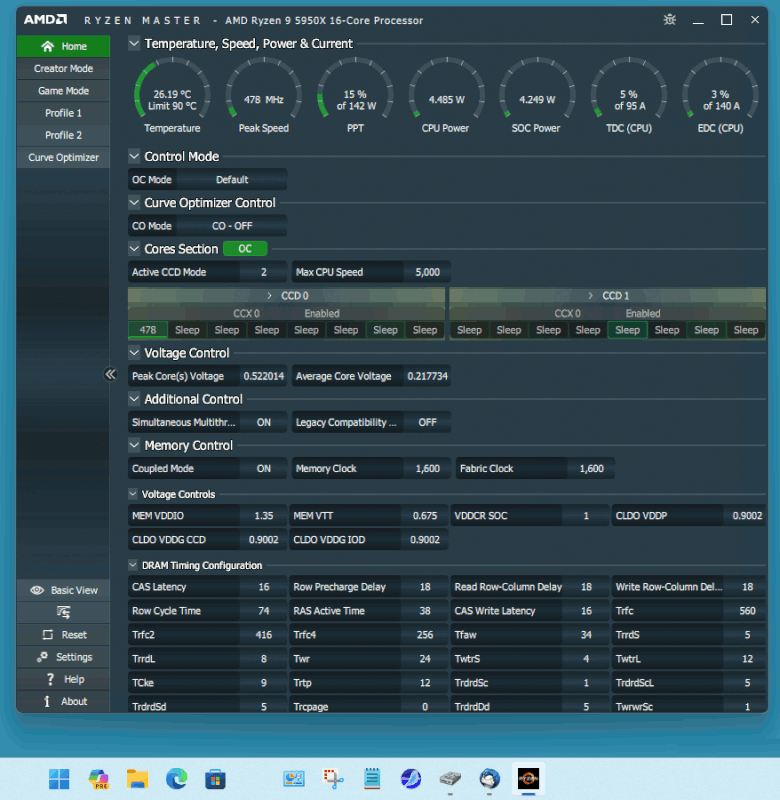Click the Reset button label
Image resolution: width=780 pixels, height=800 pixels.
click(74, 635)
